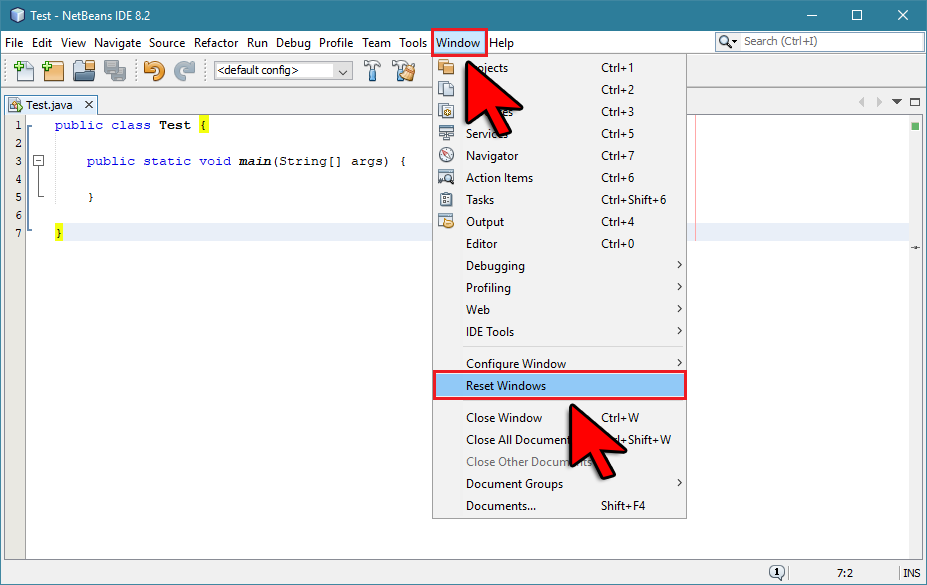Screen dimensions: 927x585
Task: Open Navigator via its compass icon
Action: 446,155
